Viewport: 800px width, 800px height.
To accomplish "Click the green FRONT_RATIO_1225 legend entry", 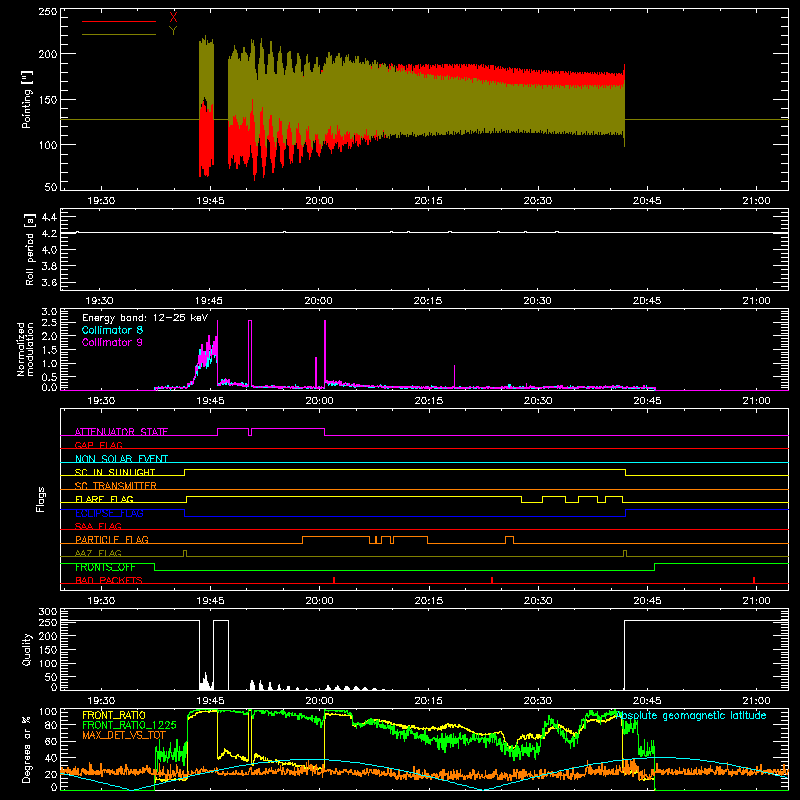I will [x=129, y=725].
